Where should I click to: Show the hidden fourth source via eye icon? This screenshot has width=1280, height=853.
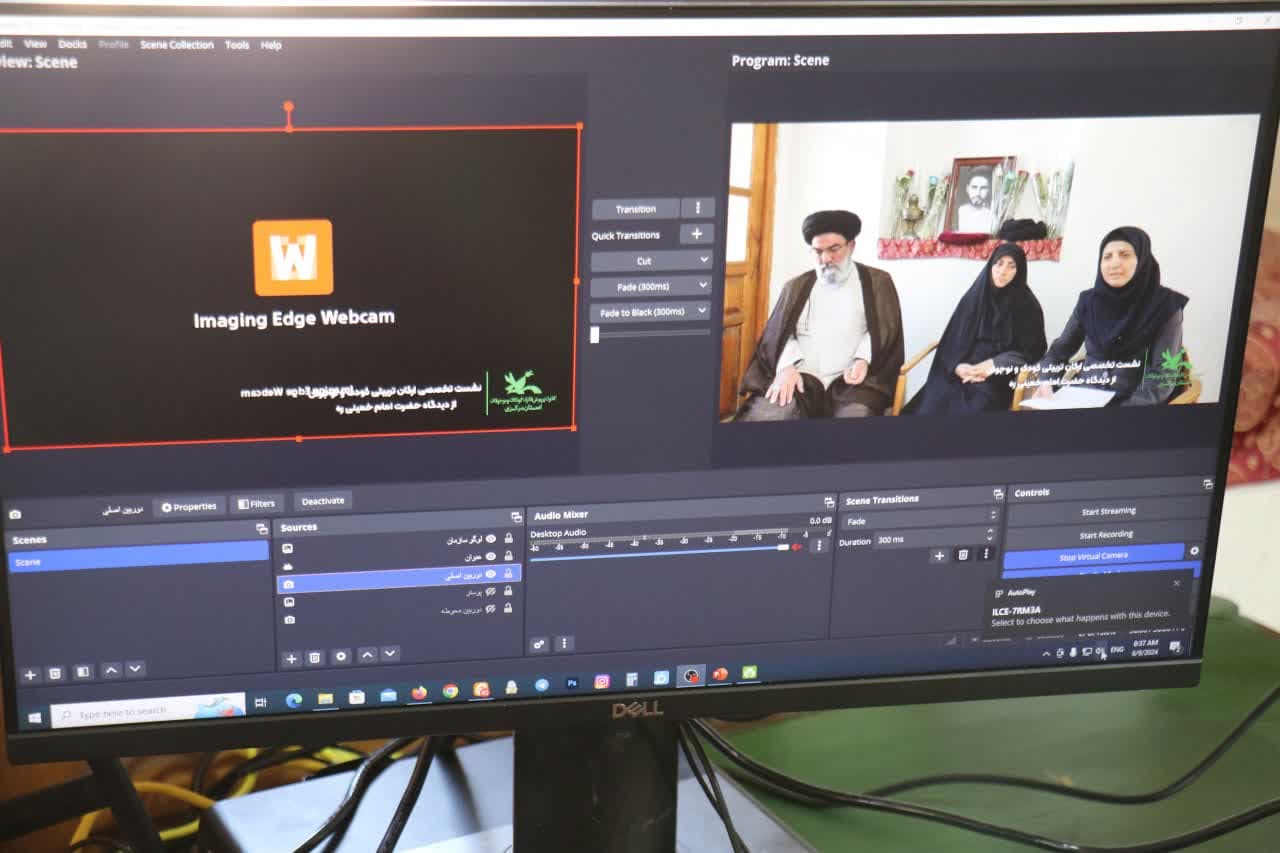(x=490, y=591)
